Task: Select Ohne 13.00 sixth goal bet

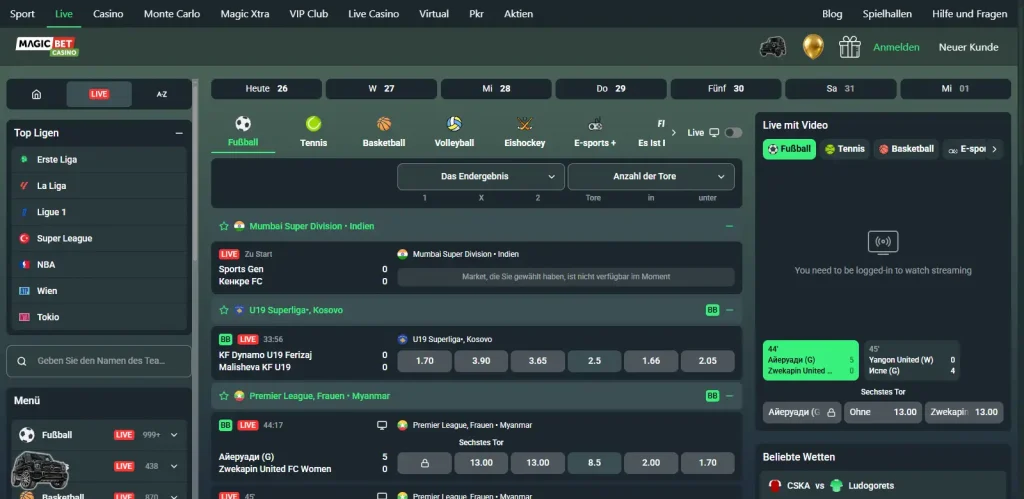Action: pos(883,412)
